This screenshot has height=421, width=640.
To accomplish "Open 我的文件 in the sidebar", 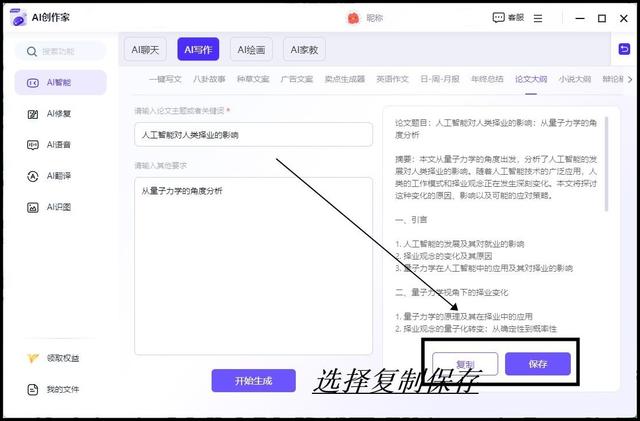I will click(x=63, y=390).
